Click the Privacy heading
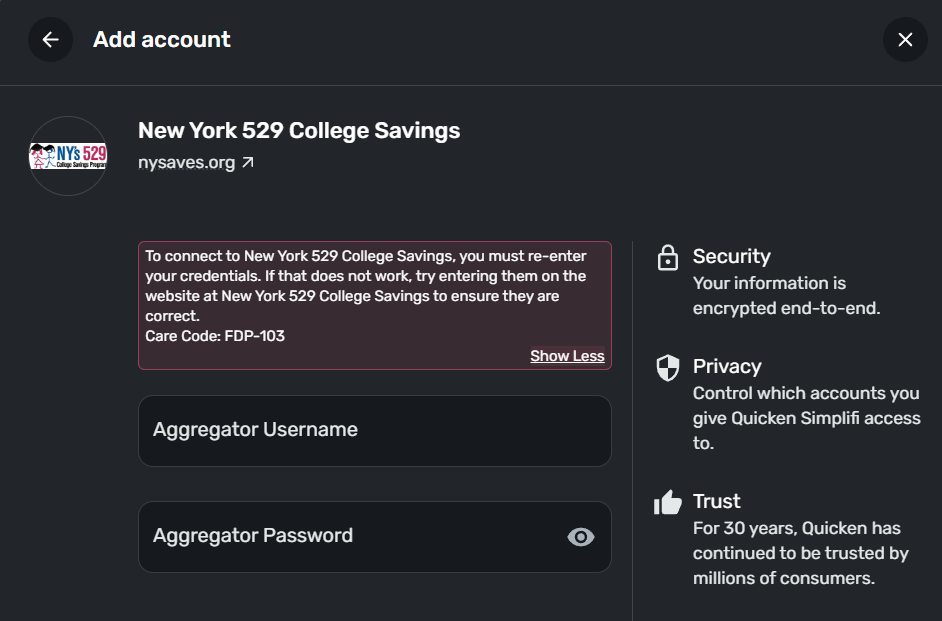The height and width of the screenshot is (621, 942). pyautogui.click(x=727, y=366)
